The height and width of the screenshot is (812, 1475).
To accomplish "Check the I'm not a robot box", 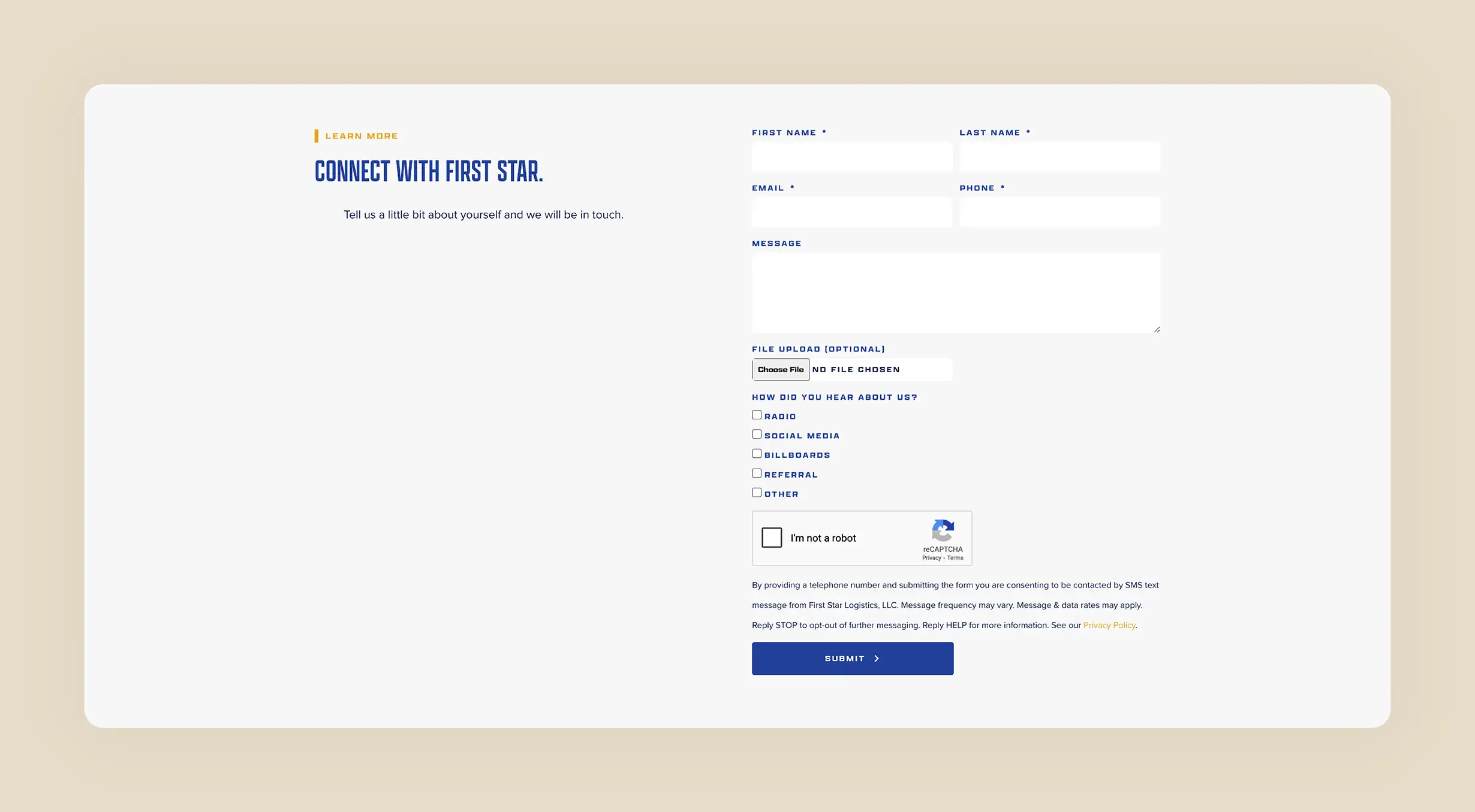I will coord(772,538).
